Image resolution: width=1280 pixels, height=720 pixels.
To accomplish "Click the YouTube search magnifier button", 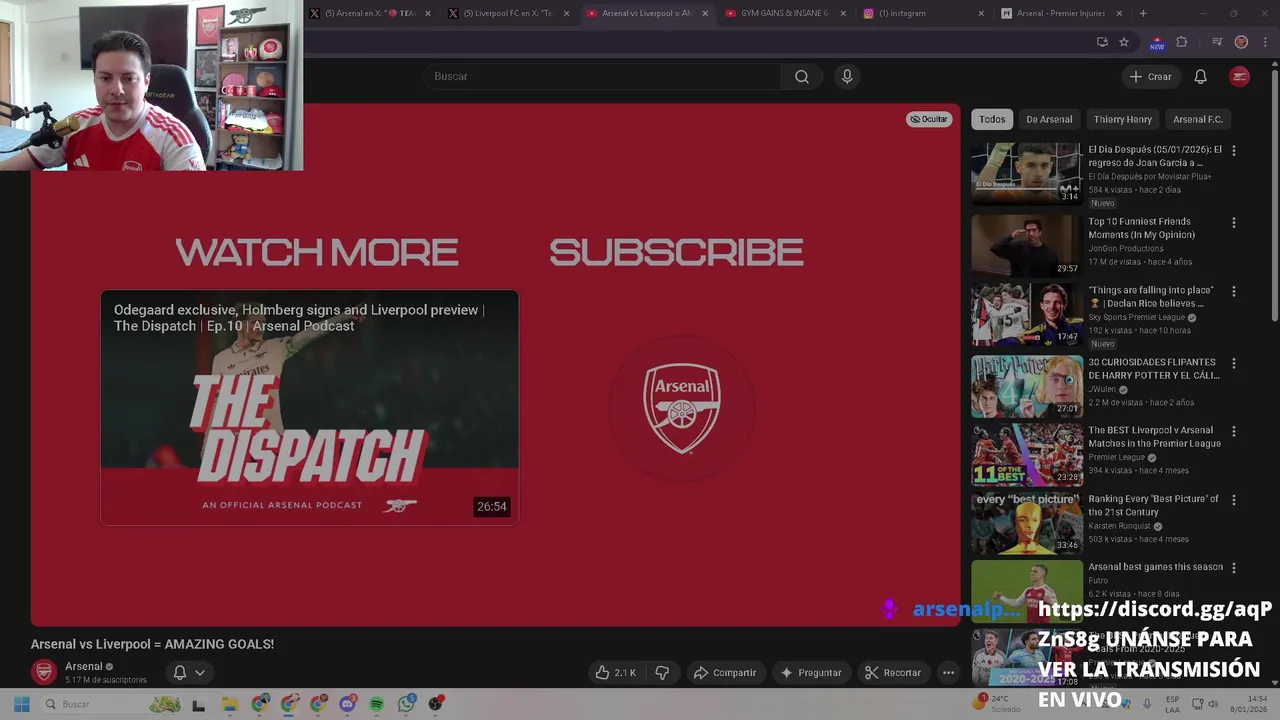I will coord(801,76).
